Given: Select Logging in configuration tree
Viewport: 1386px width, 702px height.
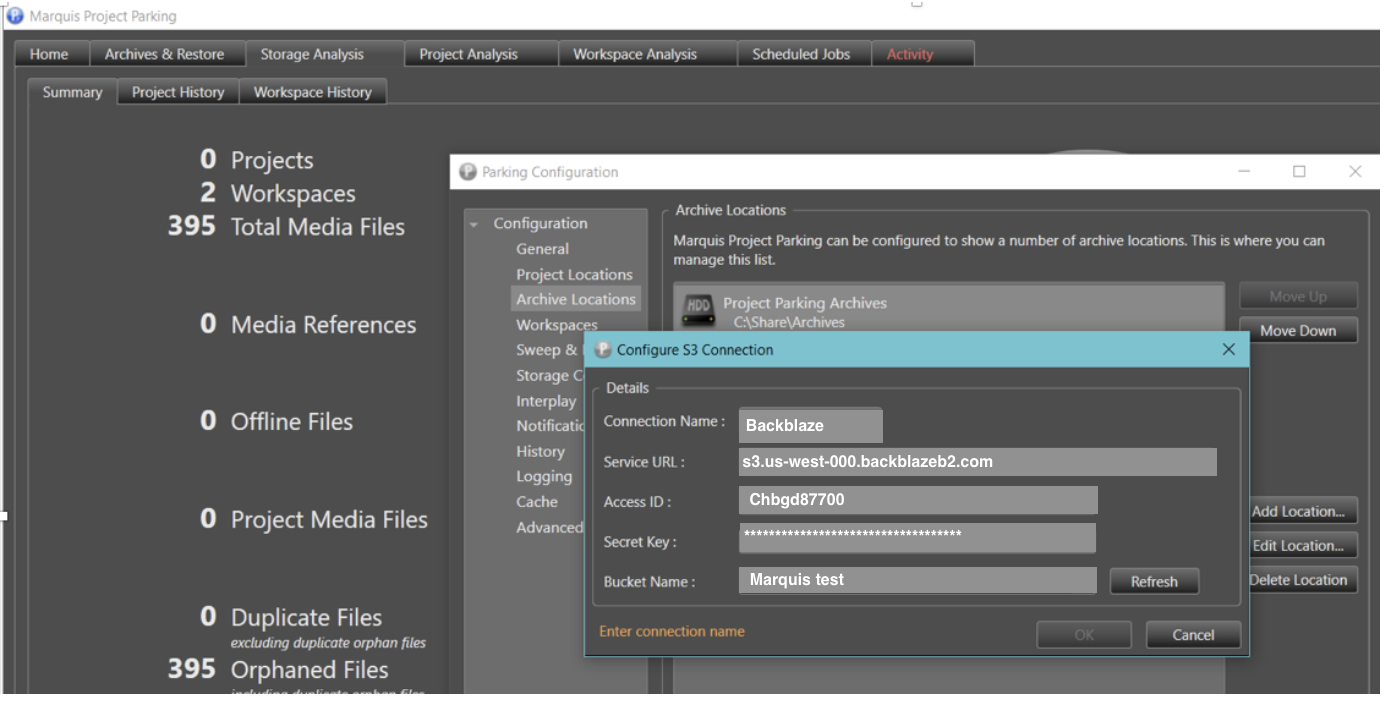Looking at the screenshot, I should click(544, 476).
